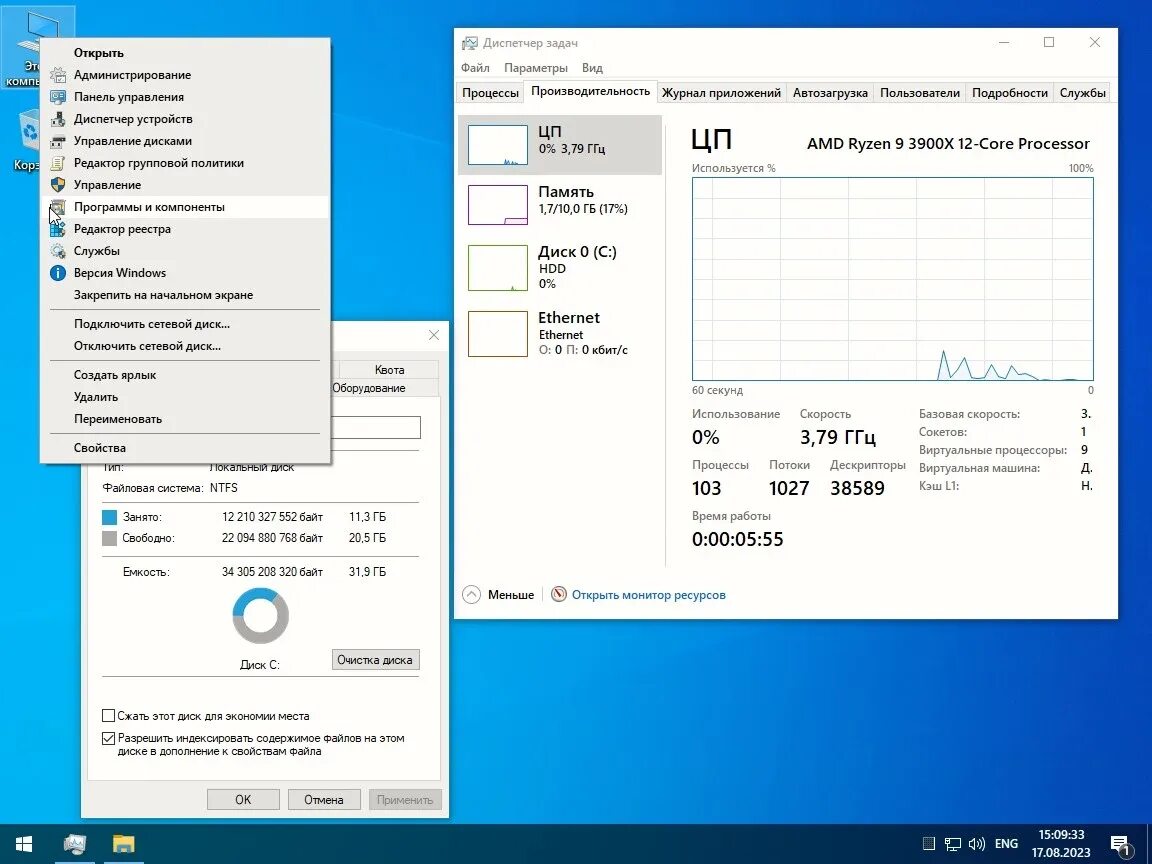Close the disk properties dialog
The height and width of the screenshot is (864, 1152).
click(x=433, y=335)
